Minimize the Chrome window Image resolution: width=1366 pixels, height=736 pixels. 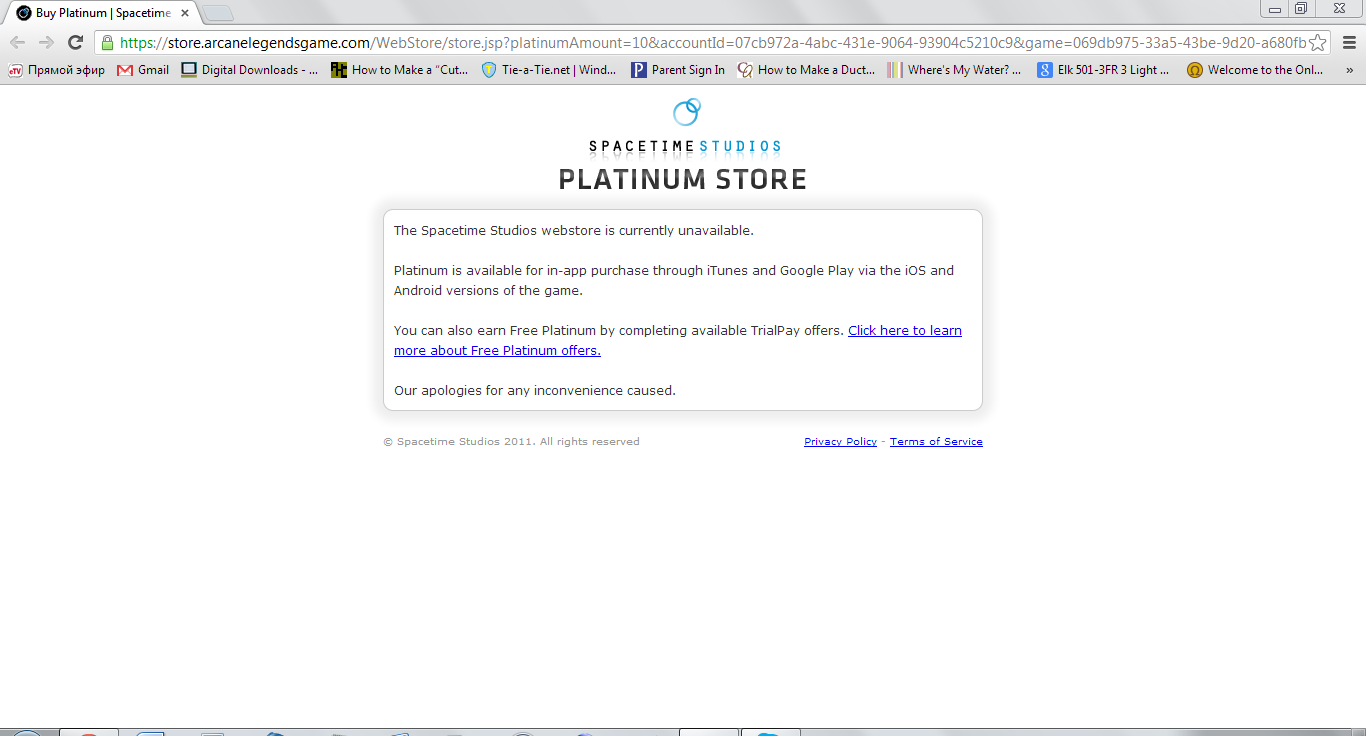(x=1275, y=9)
